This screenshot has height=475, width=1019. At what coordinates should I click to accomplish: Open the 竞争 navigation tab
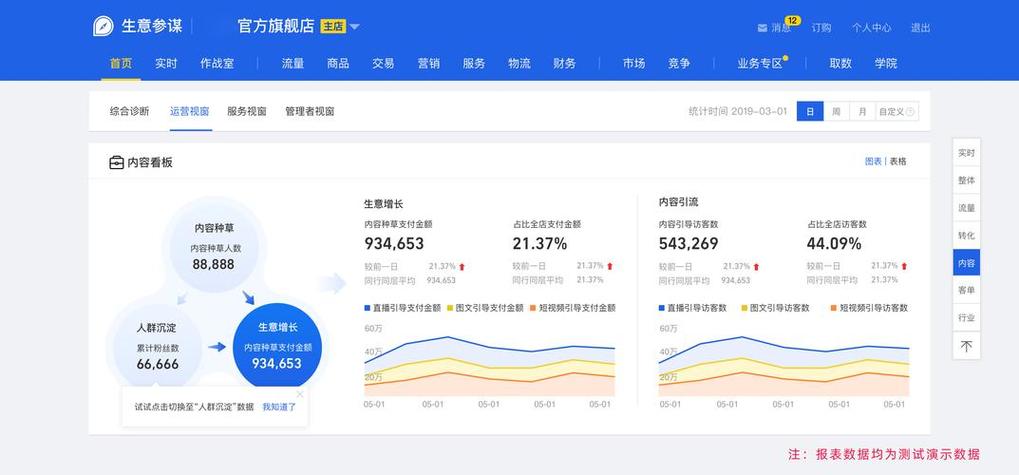click(679, 64)
